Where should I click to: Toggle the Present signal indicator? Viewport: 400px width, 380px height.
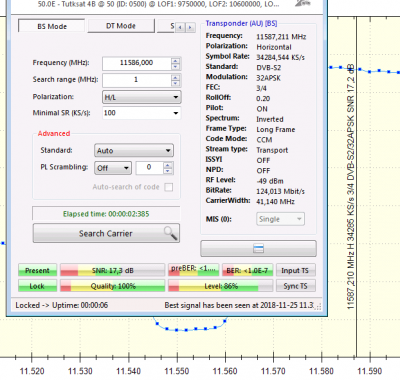37,270
